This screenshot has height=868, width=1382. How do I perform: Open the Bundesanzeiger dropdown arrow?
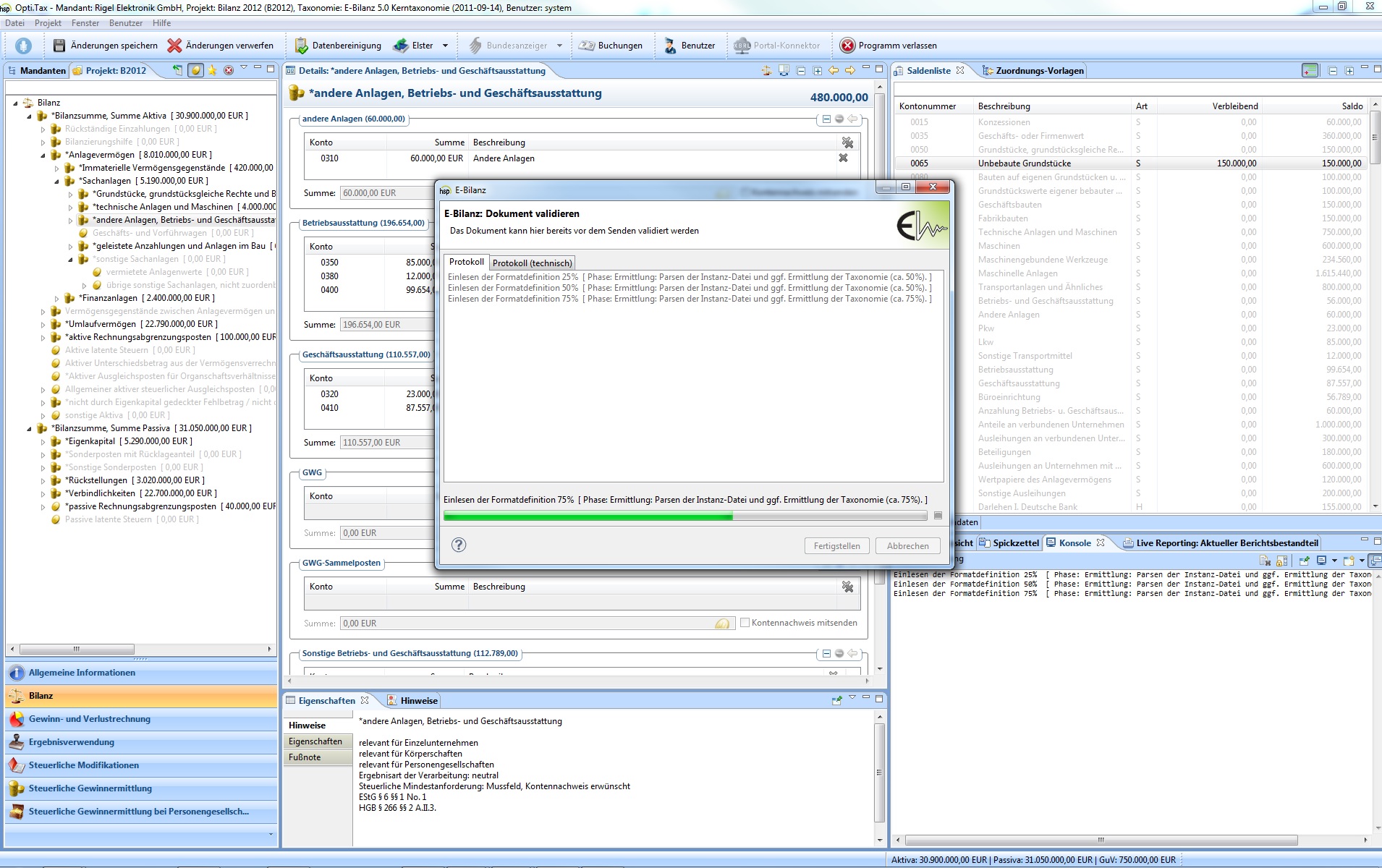[559, 46]
